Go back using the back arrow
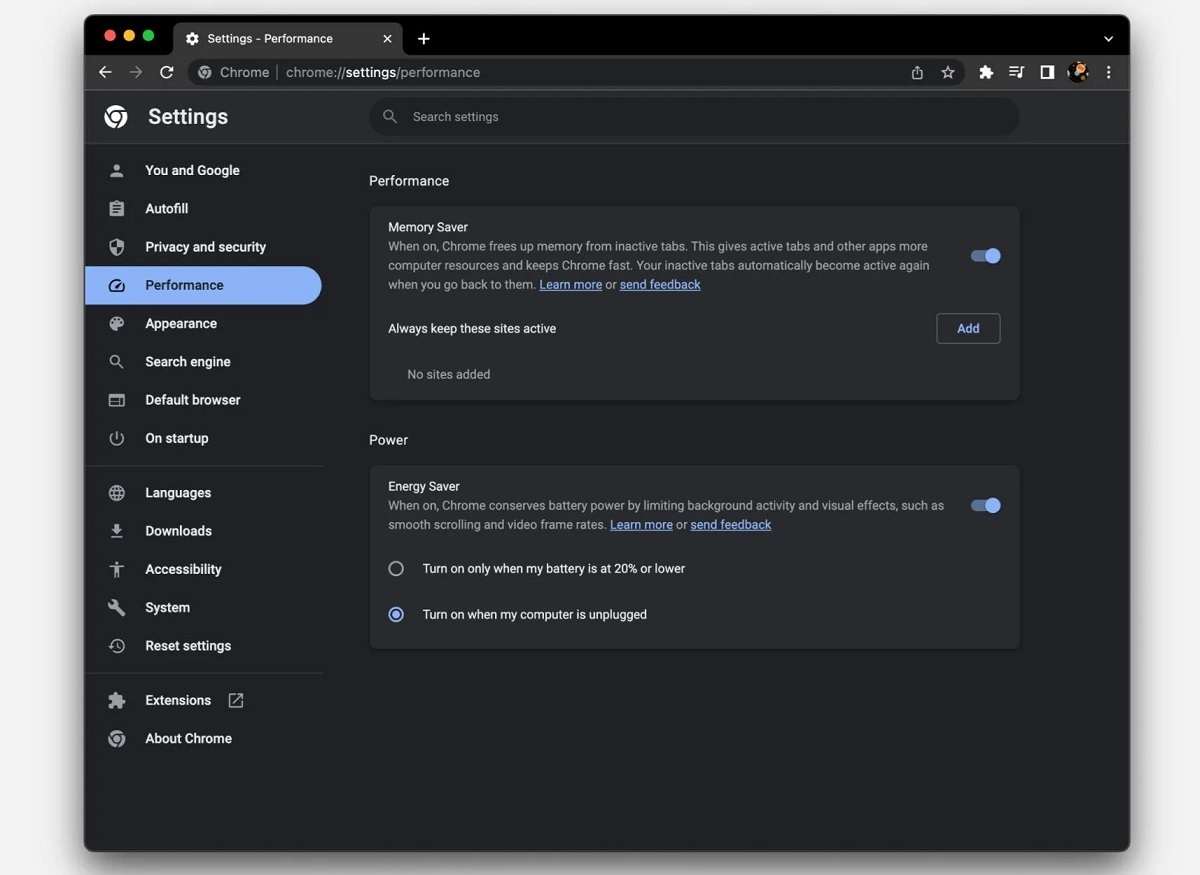Viewport: 1200px width, 875px height. pyautogui.click(x=105, y=72)
